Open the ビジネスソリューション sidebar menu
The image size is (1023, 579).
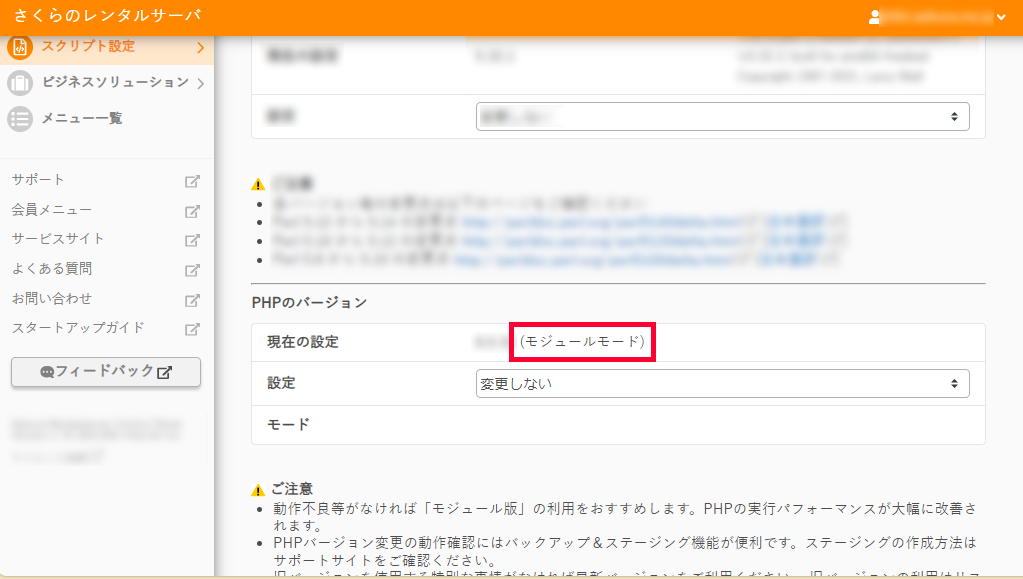pyautogui.click(x=114, y=83)
